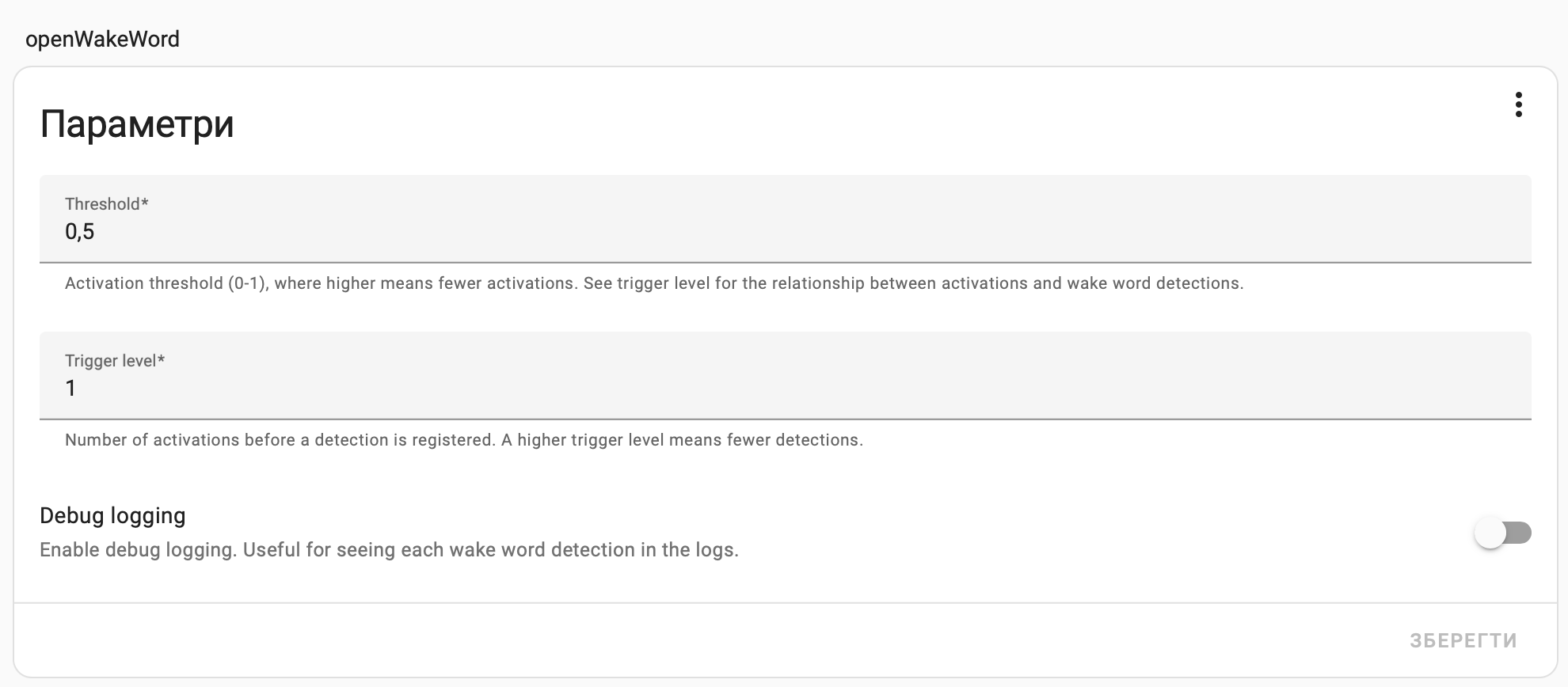
Task: Click the Debug logging label text
Action: click(x=112, y=516)
